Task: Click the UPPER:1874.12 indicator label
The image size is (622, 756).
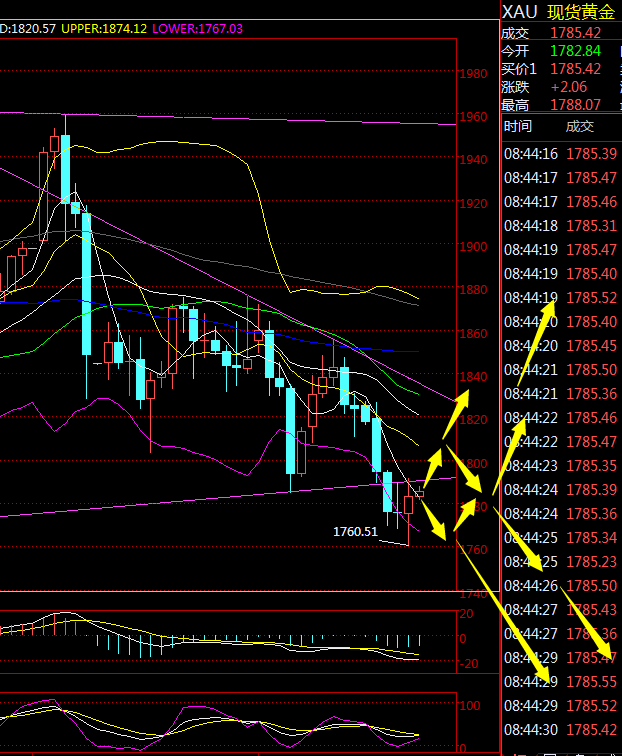Action: click(104, 29)
